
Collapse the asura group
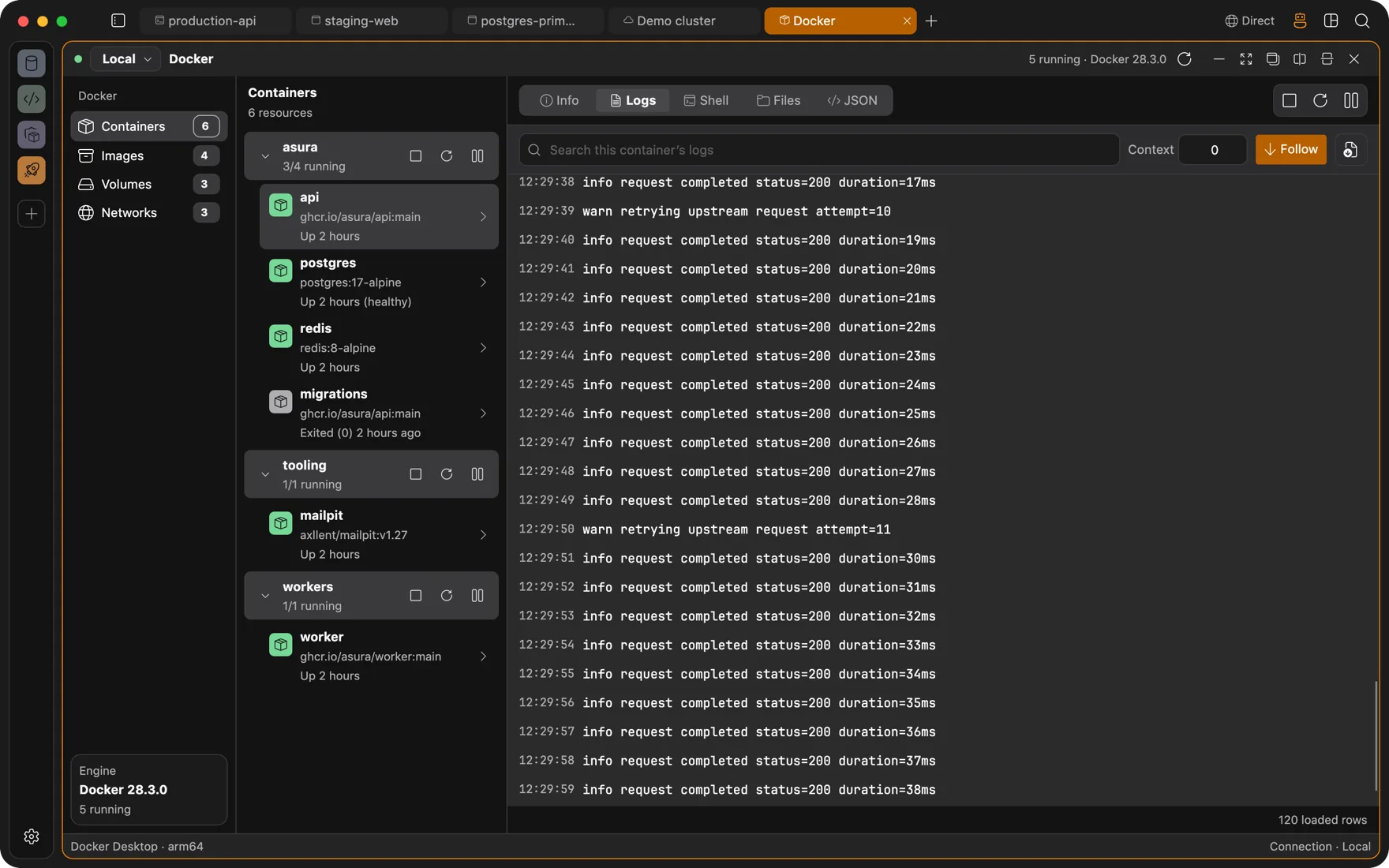click(265, 156)
